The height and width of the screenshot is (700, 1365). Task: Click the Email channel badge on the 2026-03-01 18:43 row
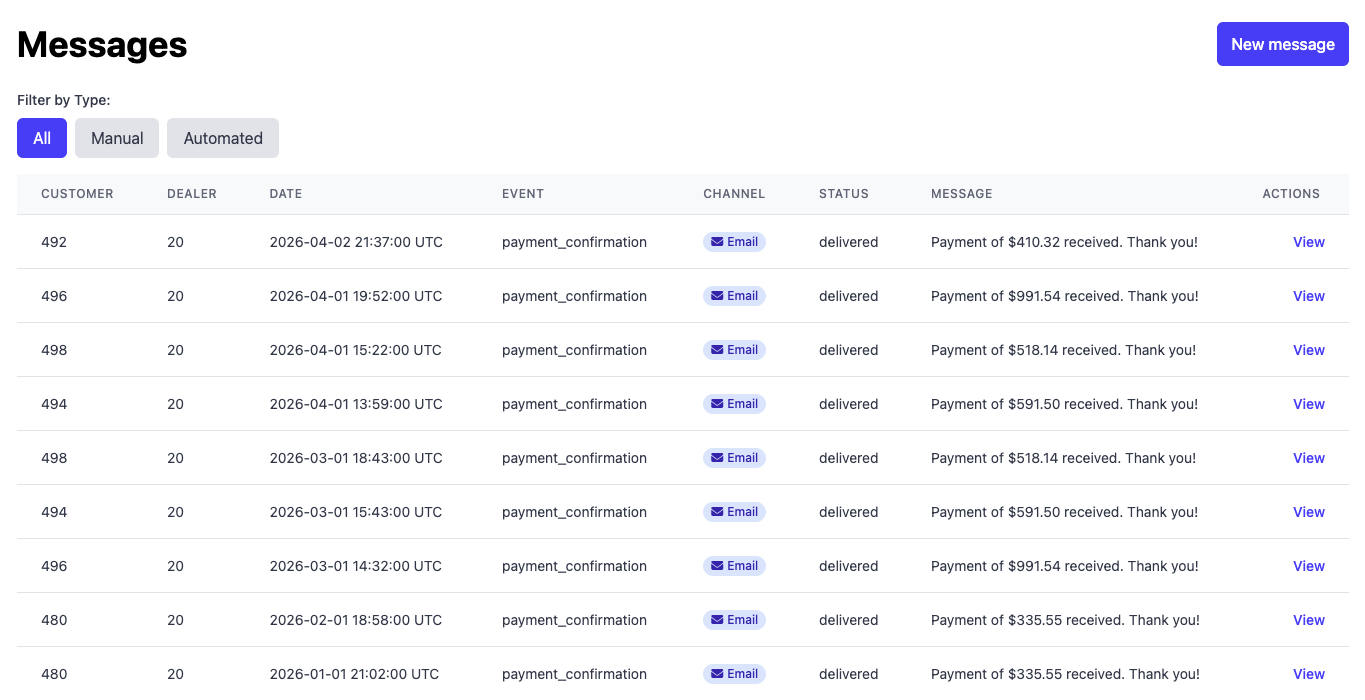point(735,458)
